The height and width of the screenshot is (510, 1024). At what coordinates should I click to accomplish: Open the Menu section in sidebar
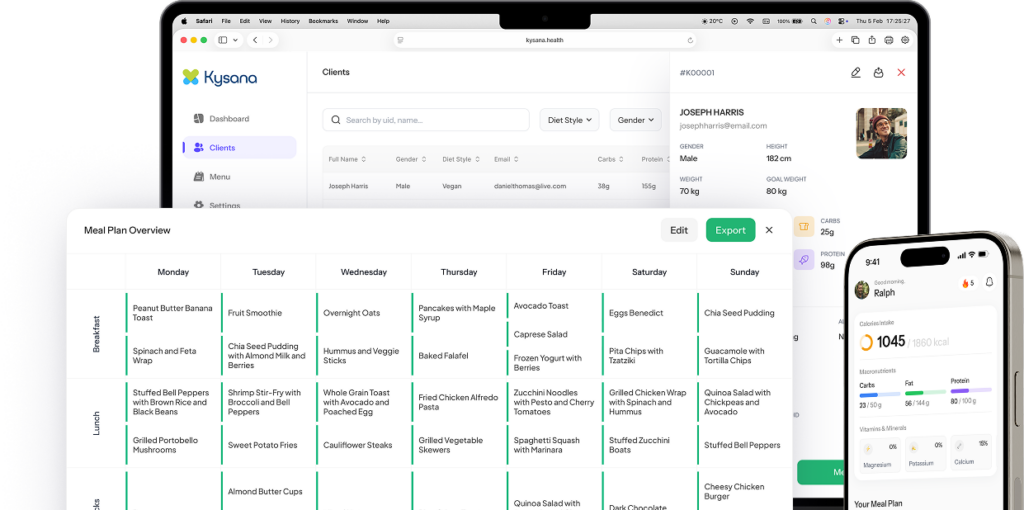(219, 177)
